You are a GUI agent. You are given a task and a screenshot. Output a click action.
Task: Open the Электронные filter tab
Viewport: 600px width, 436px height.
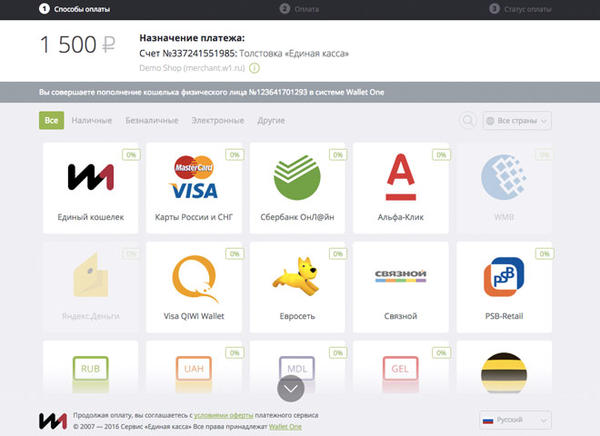click(x=217, y=121)
